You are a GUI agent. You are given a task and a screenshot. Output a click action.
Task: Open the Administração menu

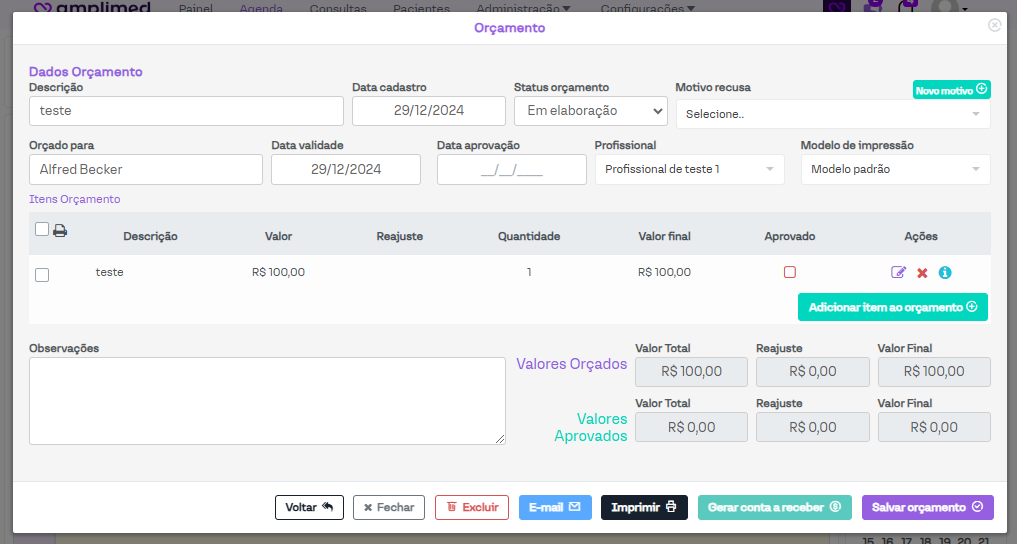click(x=524, y=8)
